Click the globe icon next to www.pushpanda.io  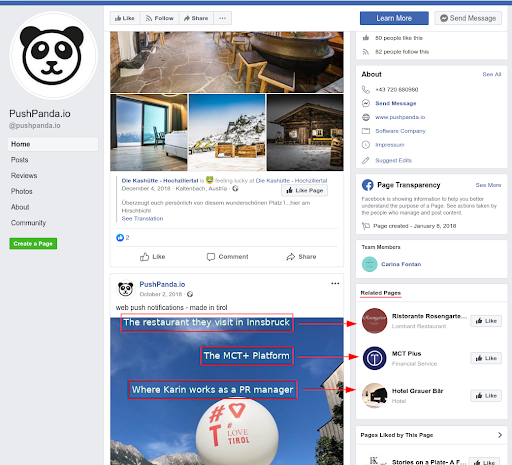click(x=366, y=117)
